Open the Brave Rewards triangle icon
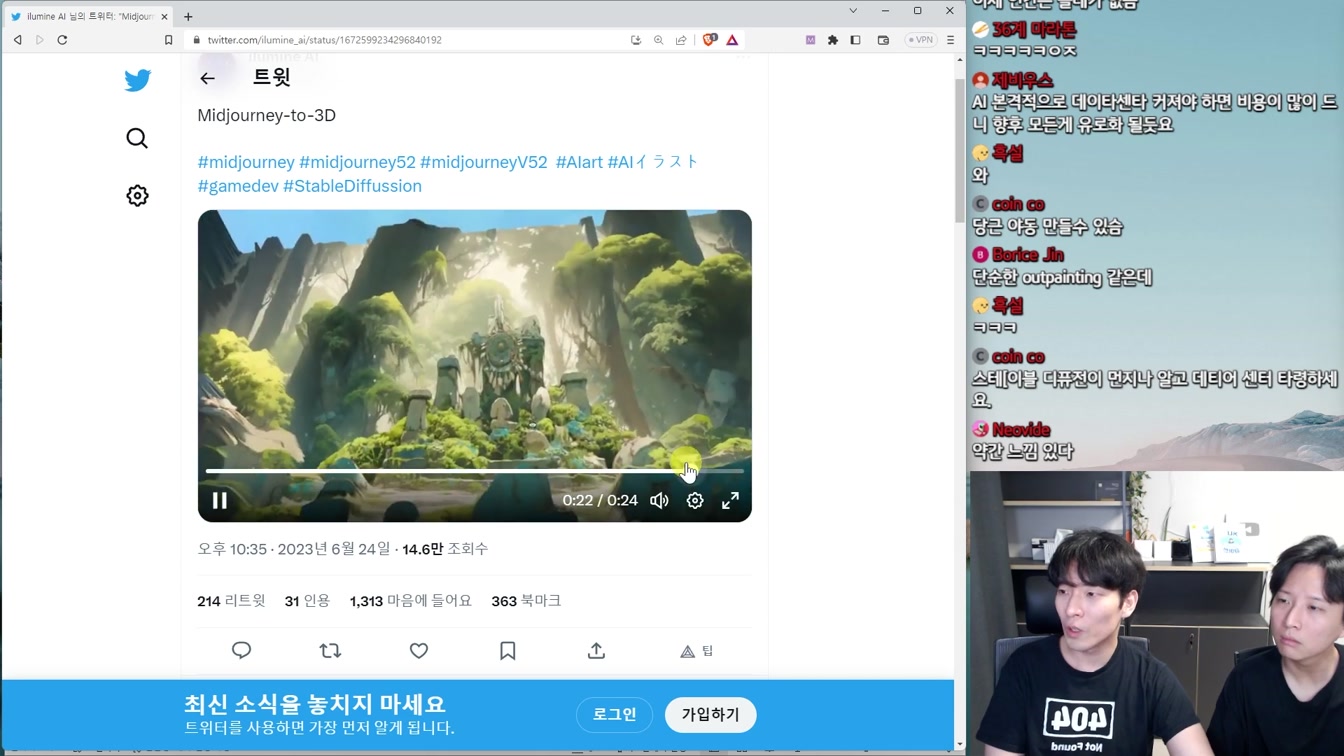 732,40
